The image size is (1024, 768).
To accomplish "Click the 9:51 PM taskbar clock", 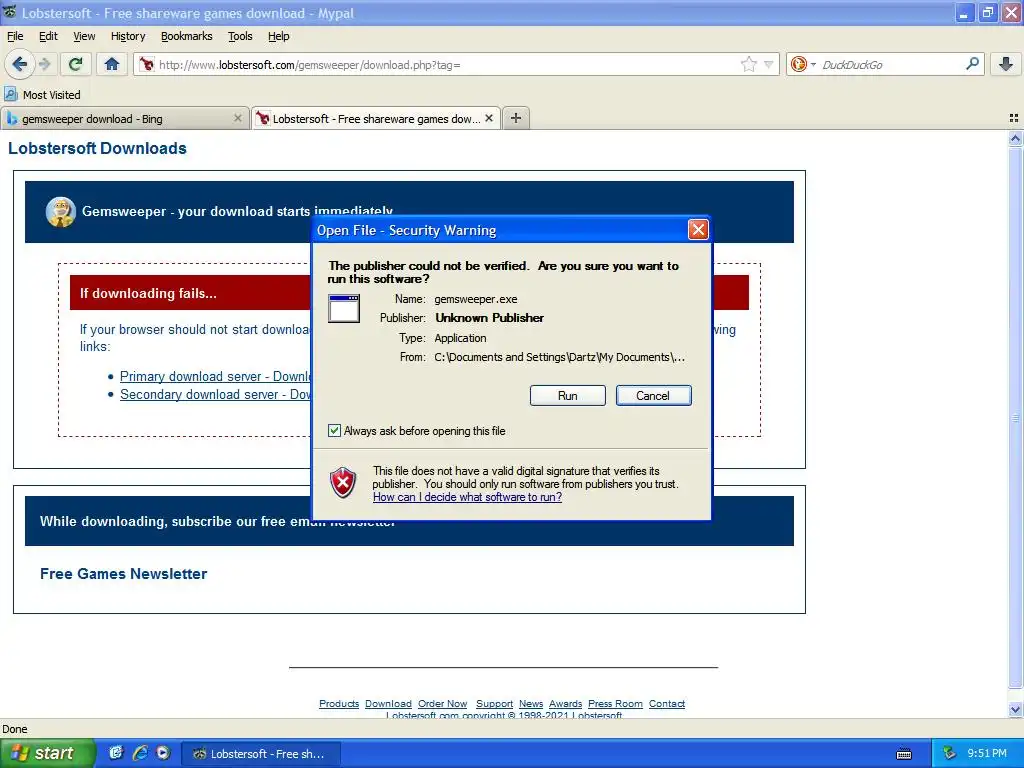I will pyautogui.click(x=987, y=753).
